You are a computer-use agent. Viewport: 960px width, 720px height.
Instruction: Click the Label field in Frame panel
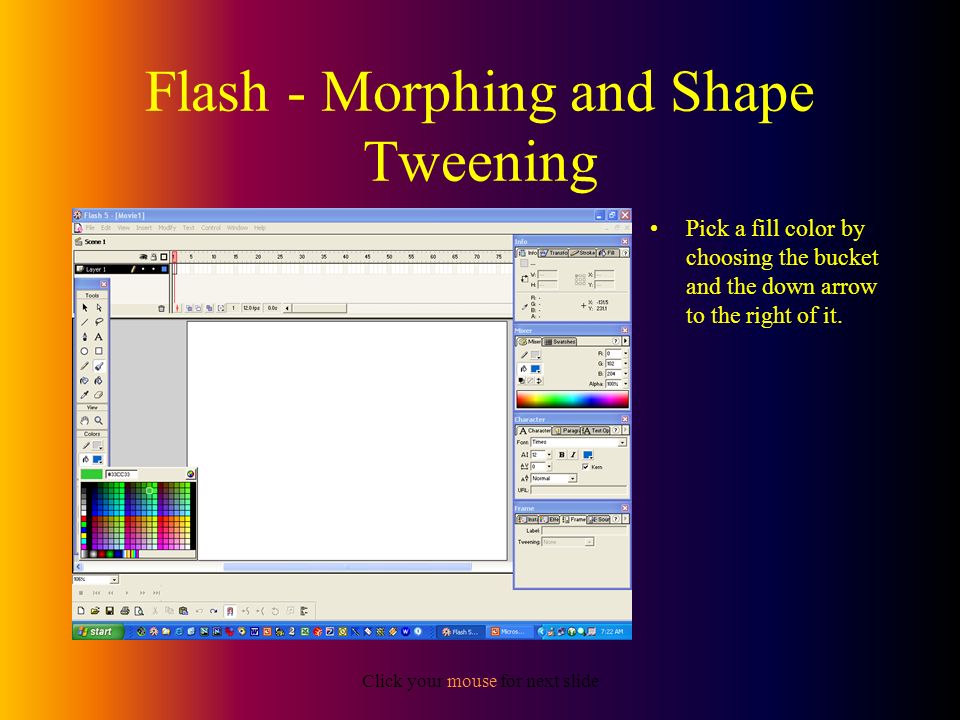(x=584, y=530)
